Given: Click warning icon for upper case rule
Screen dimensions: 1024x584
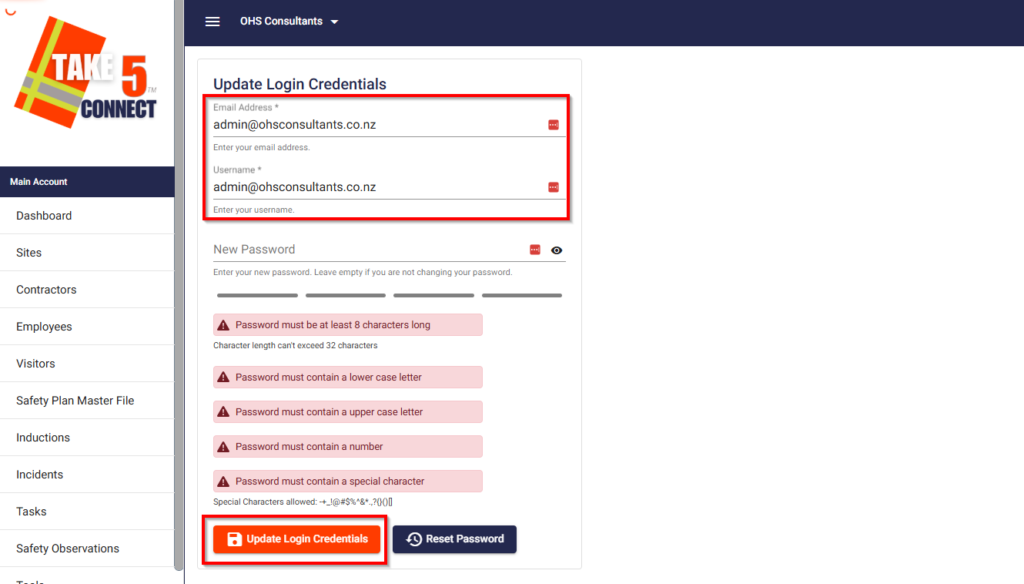Looking at the screenshot, I should 223,412.
